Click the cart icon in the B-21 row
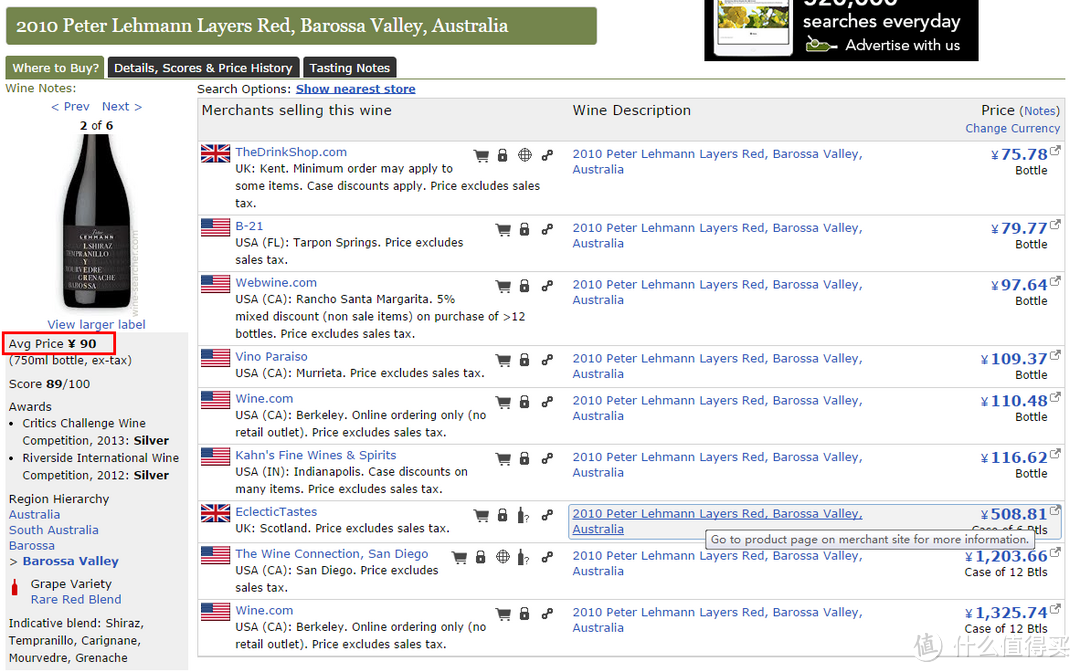The height and width of the screenshot is (672, 1080). [x=503, y=230]
